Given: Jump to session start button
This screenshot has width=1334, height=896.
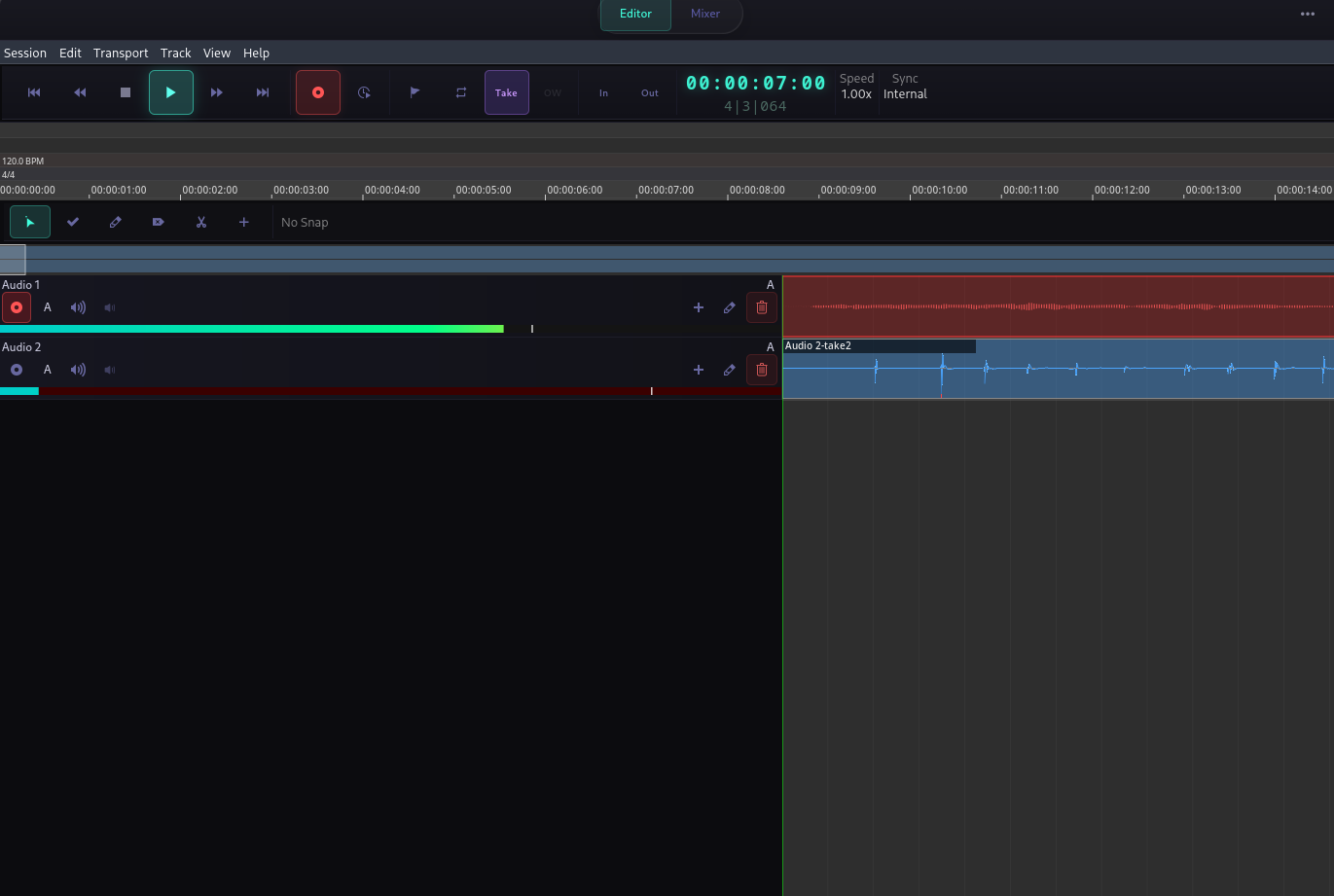Looking at the screenshot, I should [x=34, y=92].
